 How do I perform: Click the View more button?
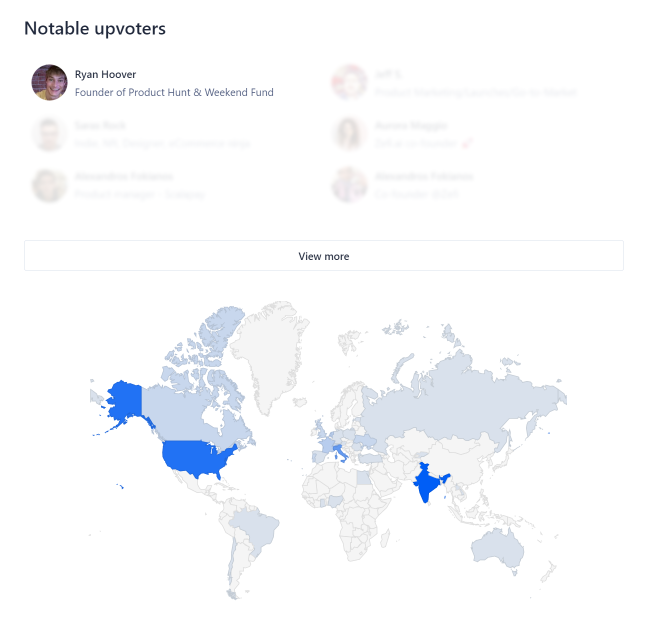click(x=324, y=256)
